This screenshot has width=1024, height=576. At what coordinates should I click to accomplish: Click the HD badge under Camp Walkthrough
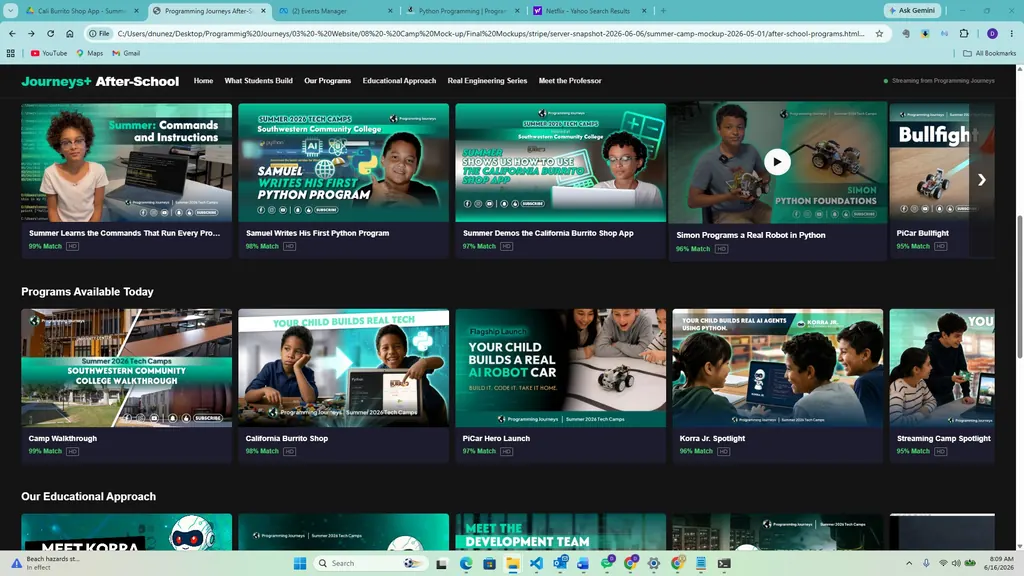click(72, 451)
